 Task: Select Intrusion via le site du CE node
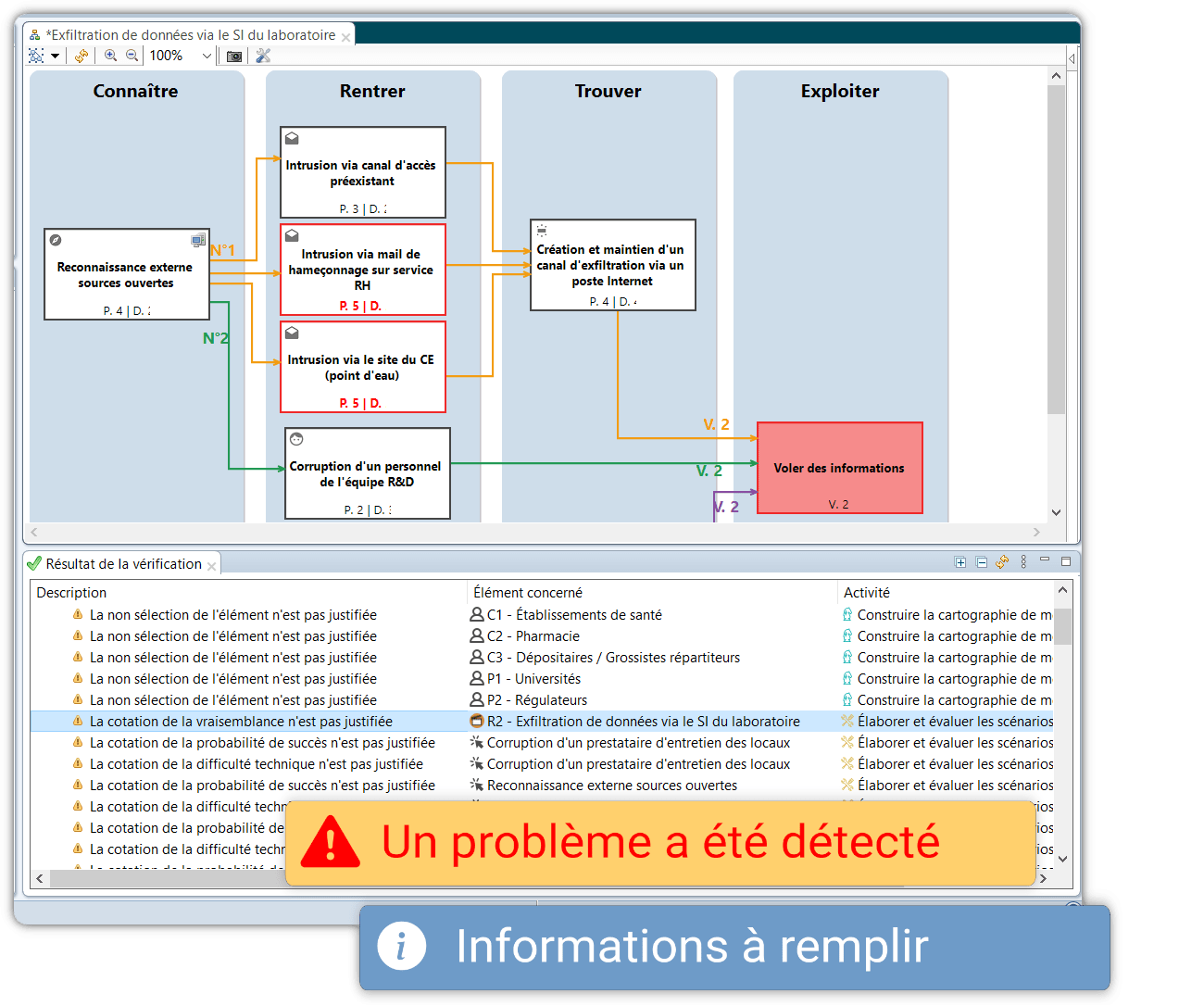[363, 367]
